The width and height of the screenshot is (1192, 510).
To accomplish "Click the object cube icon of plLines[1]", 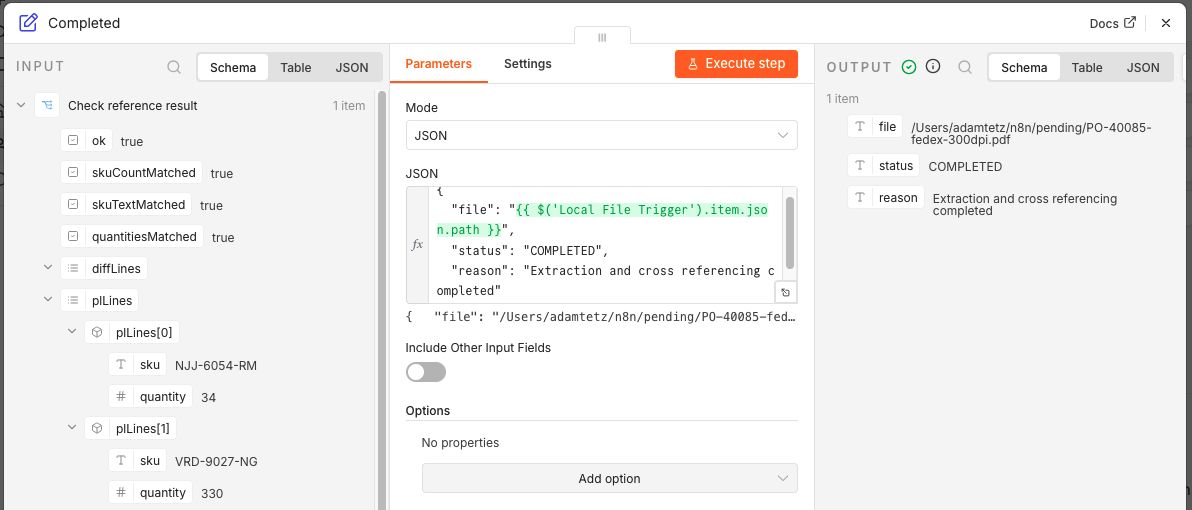I will point(97,428).
